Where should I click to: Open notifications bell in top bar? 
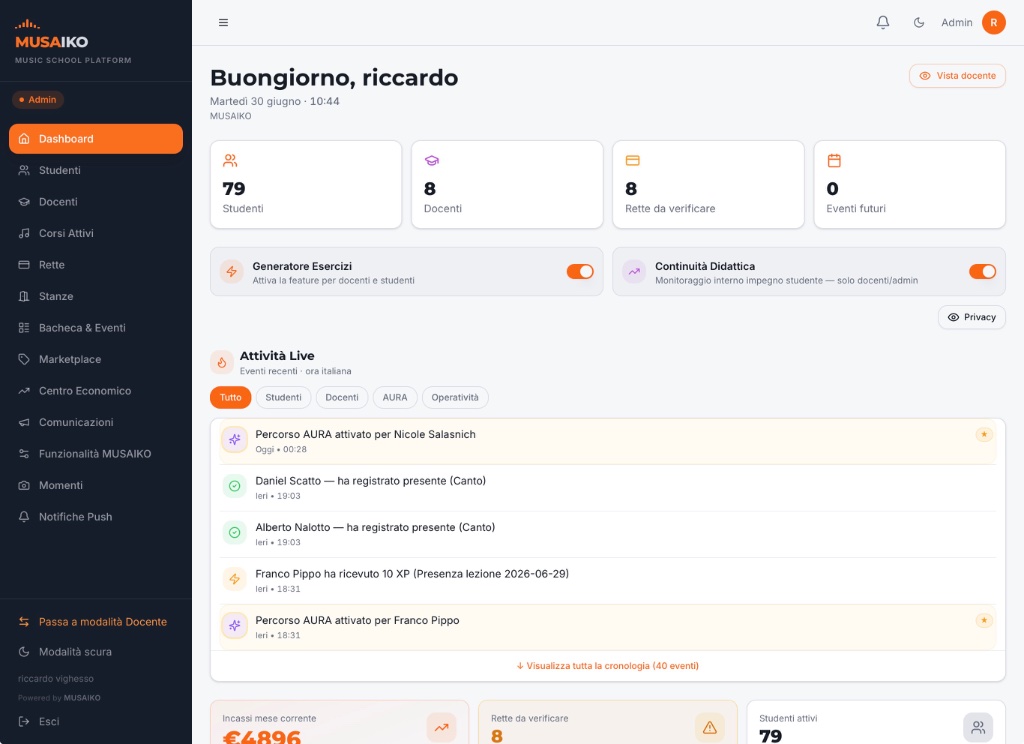click(x=883, y=23)
